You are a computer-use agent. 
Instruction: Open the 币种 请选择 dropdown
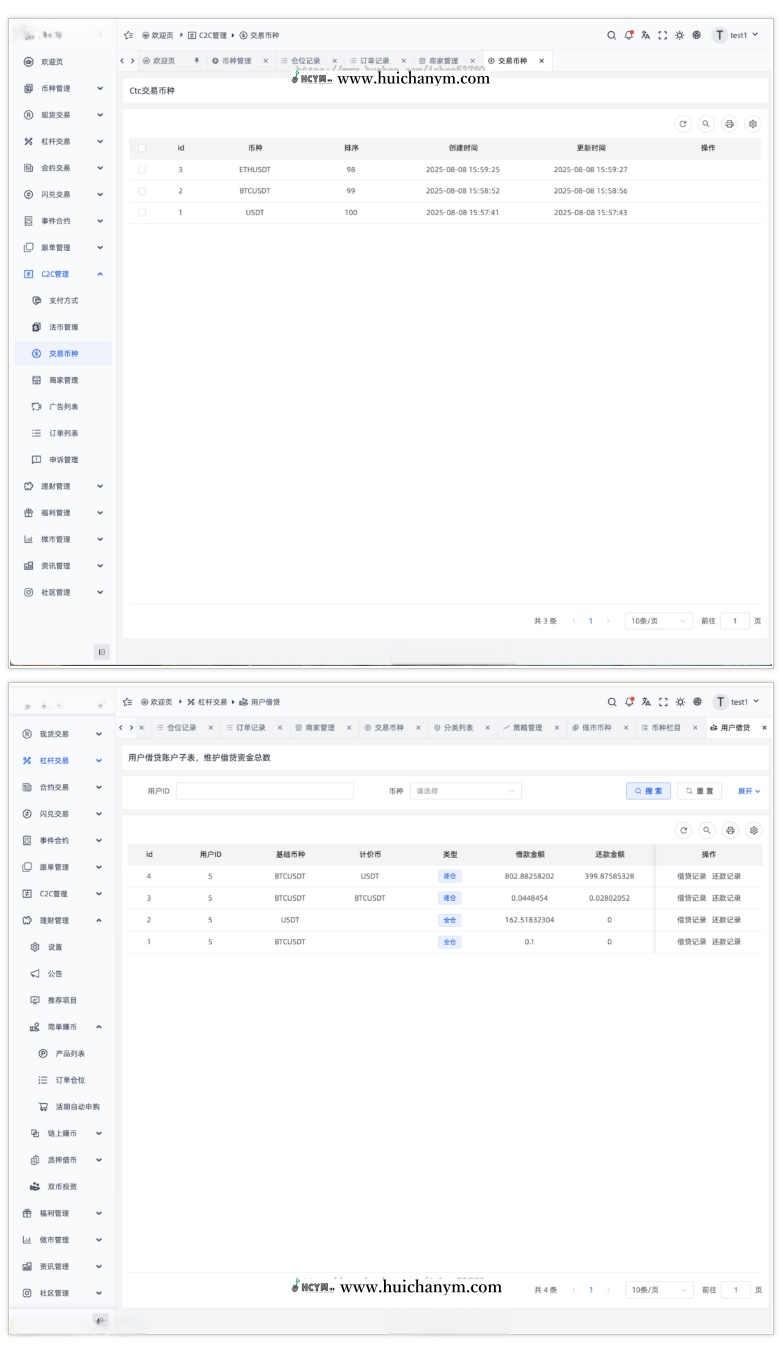coord(465,791)
